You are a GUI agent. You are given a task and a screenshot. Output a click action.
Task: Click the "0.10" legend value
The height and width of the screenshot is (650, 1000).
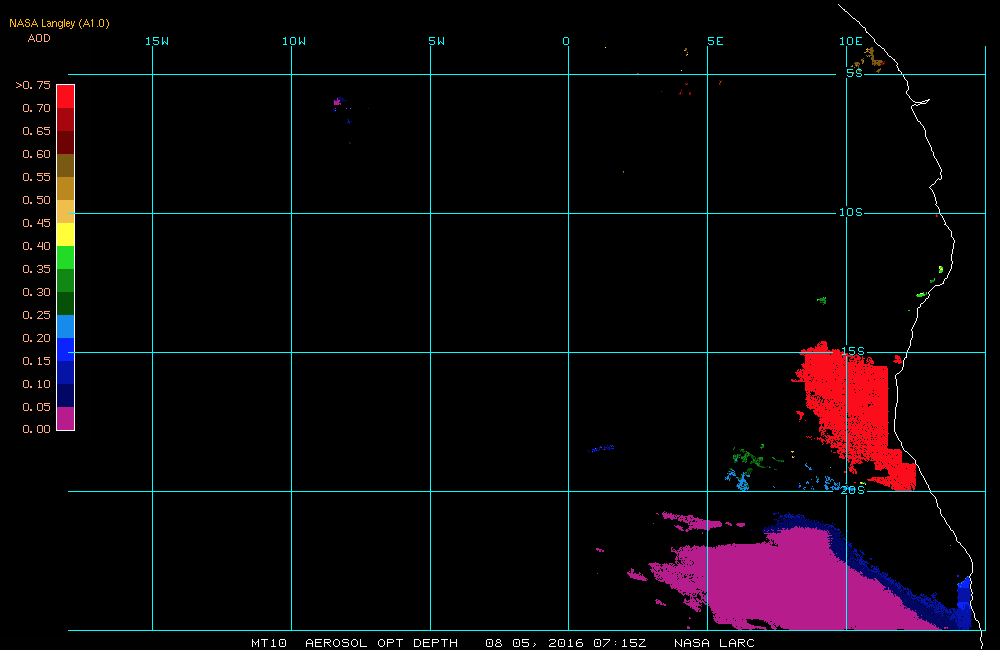tap(36, 384)
